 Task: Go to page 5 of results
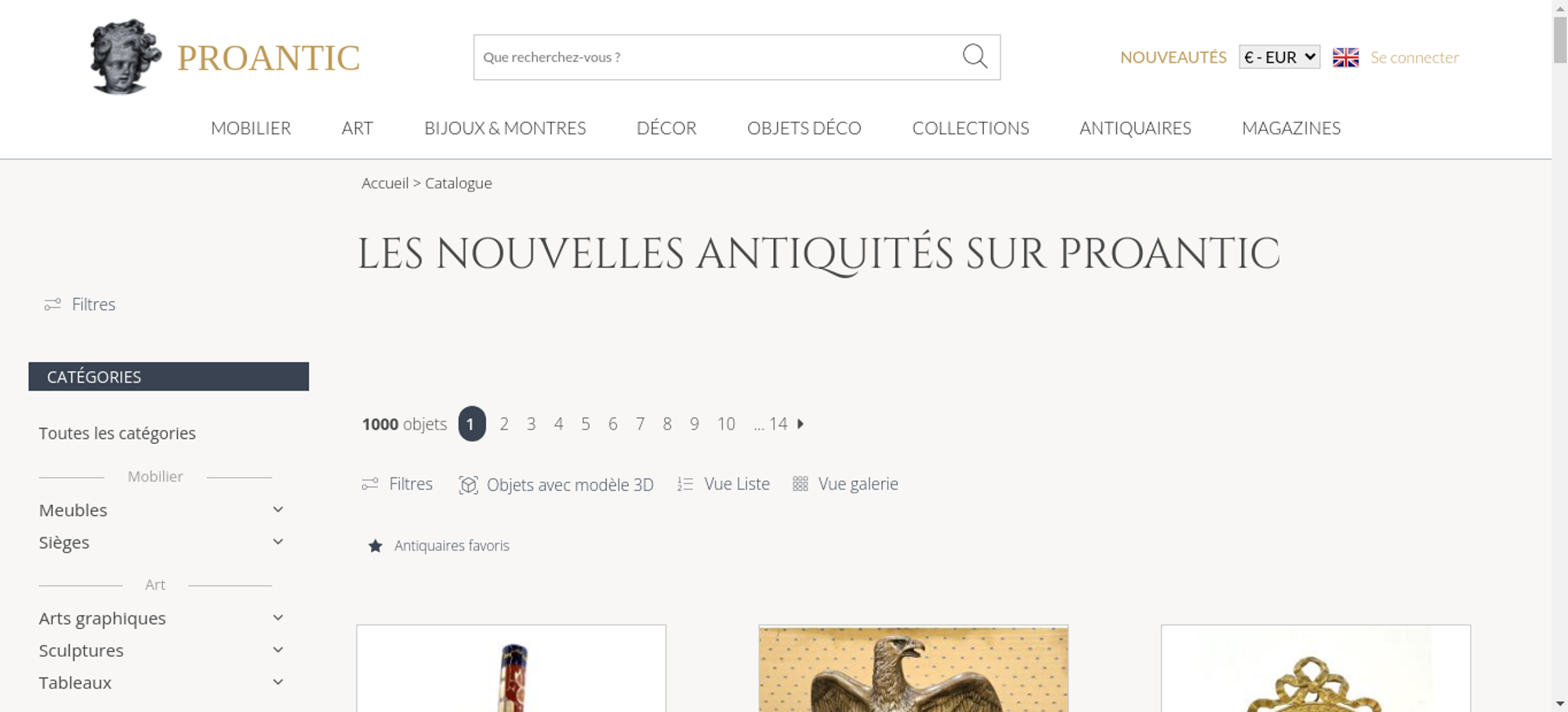(586, 424)
